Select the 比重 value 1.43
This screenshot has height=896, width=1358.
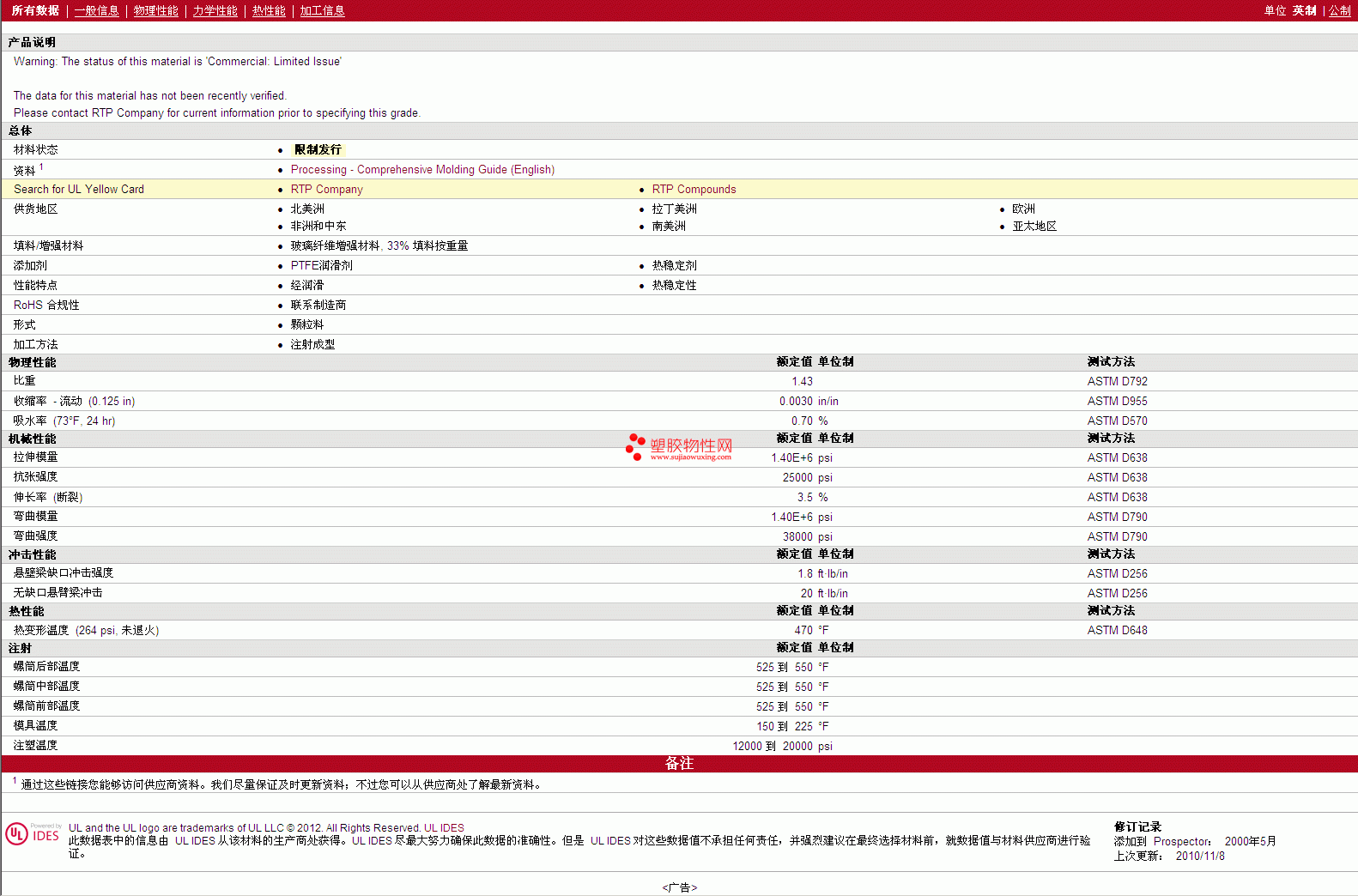pos(802,381)
